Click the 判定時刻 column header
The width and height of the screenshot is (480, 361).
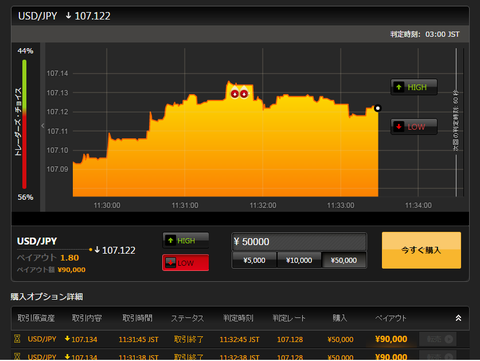point(238,318)
